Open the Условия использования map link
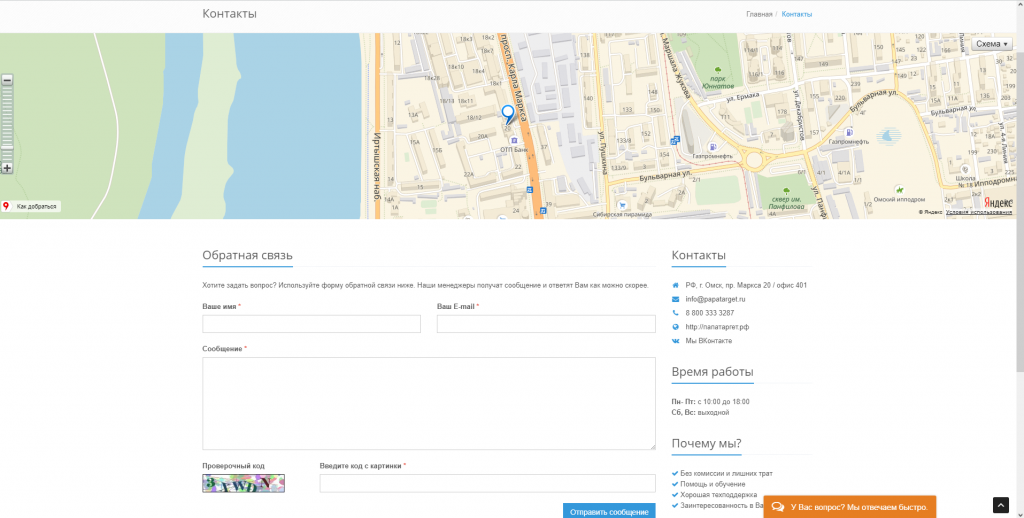The height and width of the screenshot is (518, 1024). [x=979, y=212]
